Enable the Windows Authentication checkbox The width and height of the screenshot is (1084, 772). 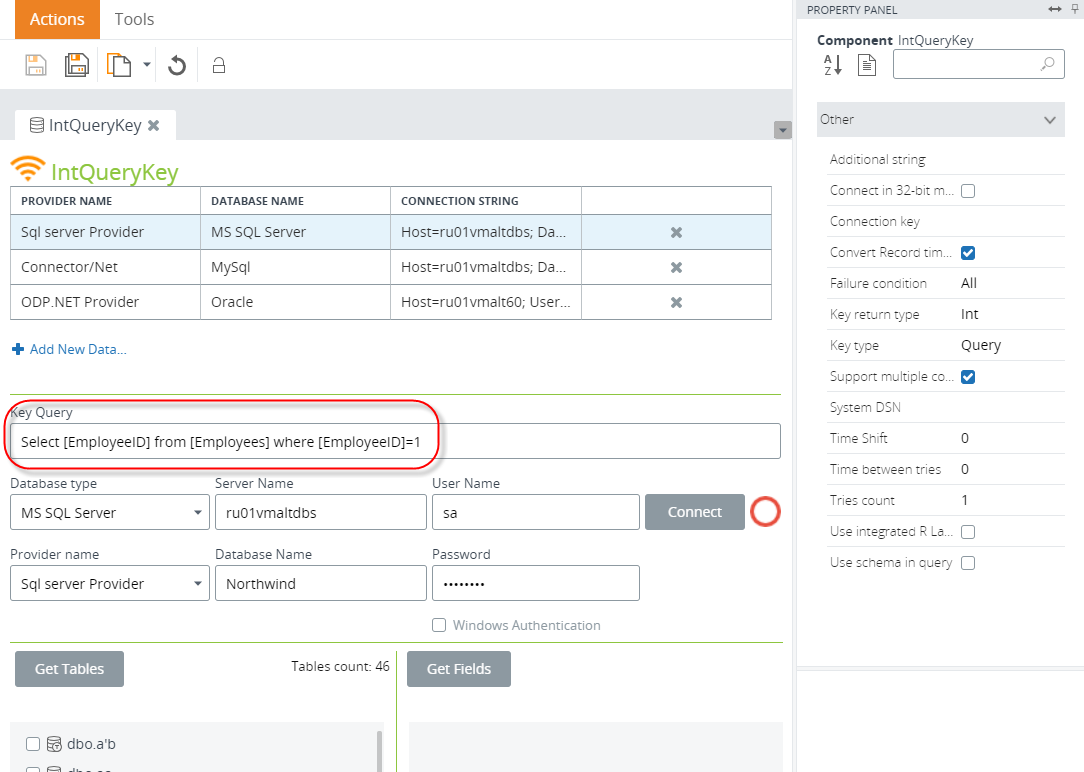click(439, 625)
